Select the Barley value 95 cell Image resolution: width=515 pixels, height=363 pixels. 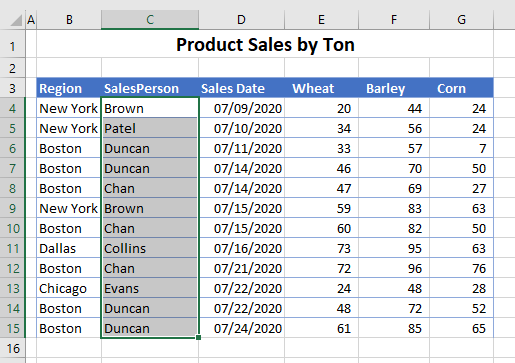coord(394,248)
